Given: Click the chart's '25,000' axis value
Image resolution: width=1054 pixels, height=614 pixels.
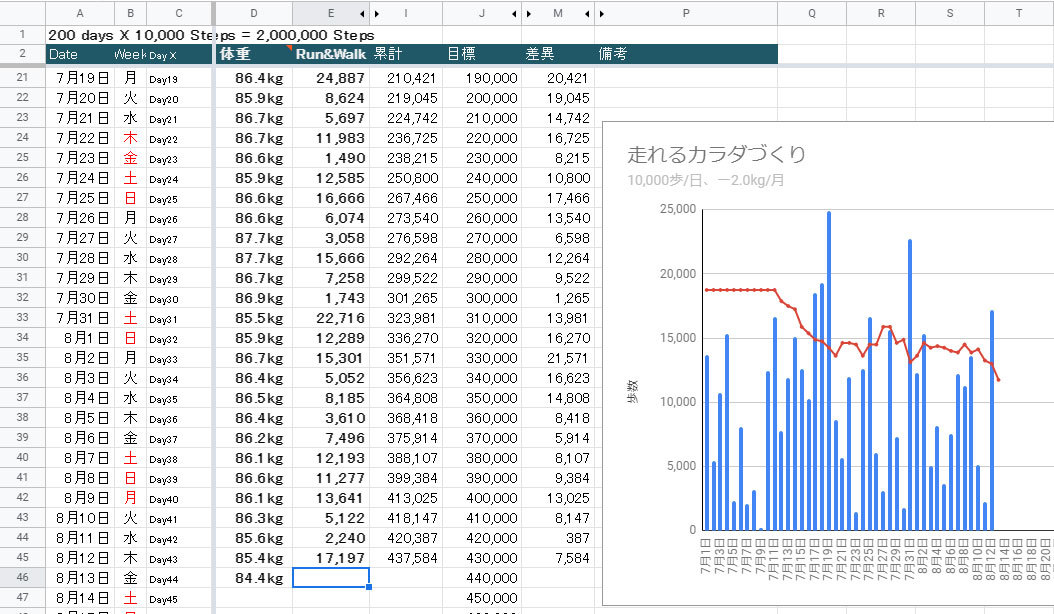Looking at the screenshot, I should tap(678, 208).
